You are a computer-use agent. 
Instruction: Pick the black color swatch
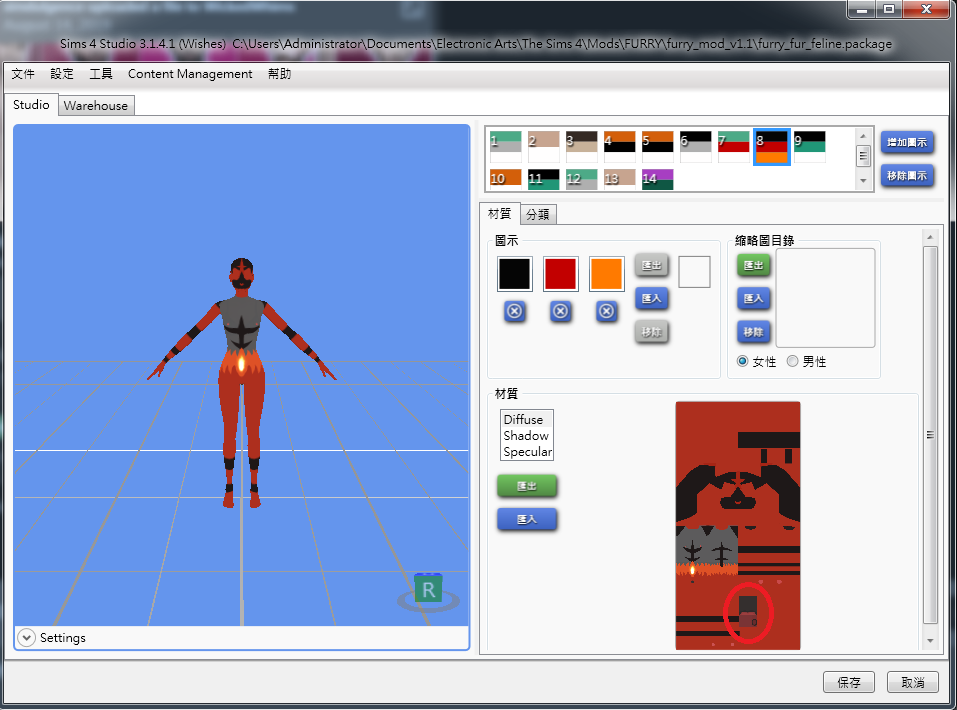tap(515, 273)
